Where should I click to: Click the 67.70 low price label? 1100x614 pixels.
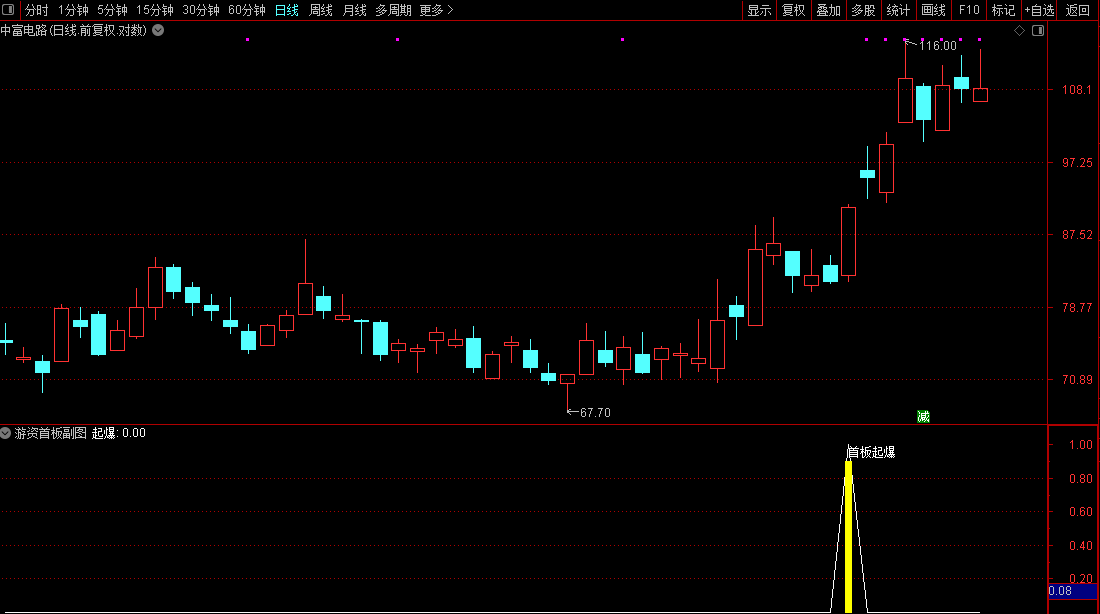coord(595,413)
